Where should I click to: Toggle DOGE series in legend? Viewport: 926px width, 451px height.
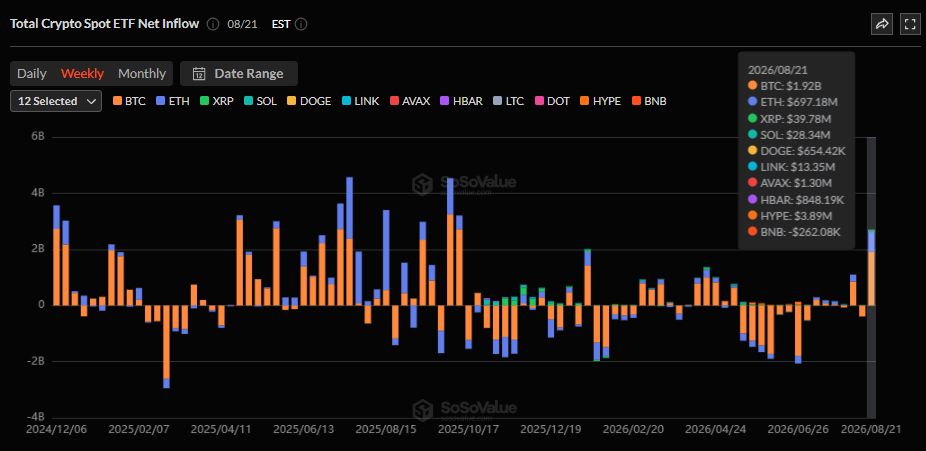pos(309,101)
